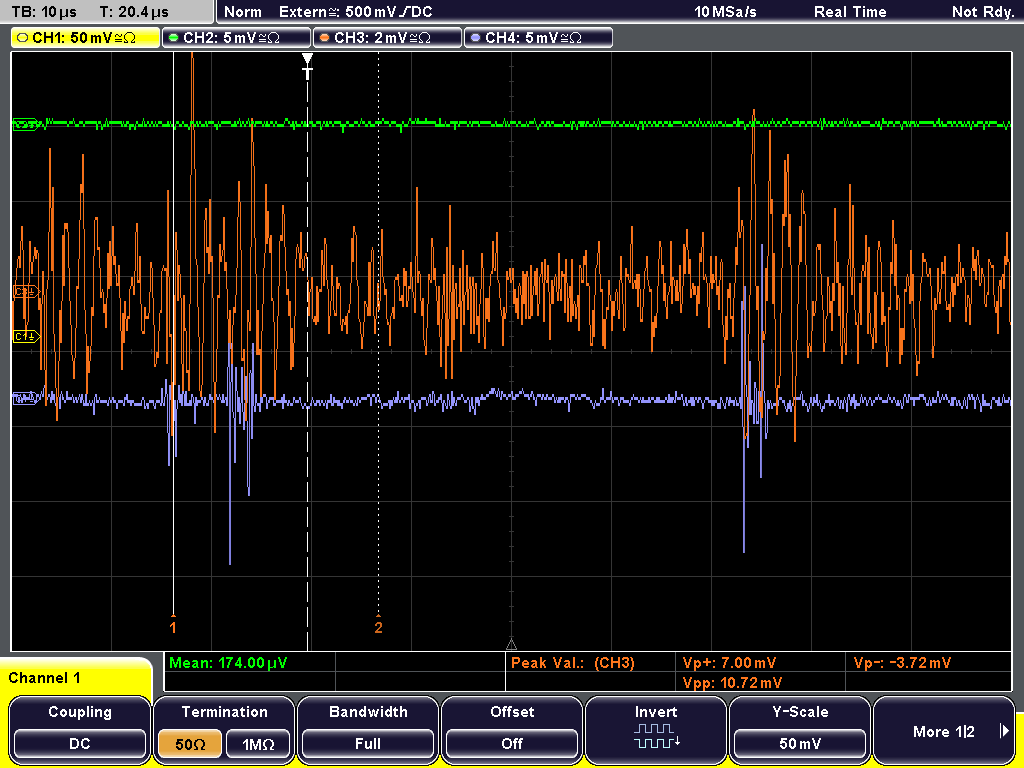1024x768 pixels.
Task: Set termination to 1MΩ
Action: [x=258, y=744]
